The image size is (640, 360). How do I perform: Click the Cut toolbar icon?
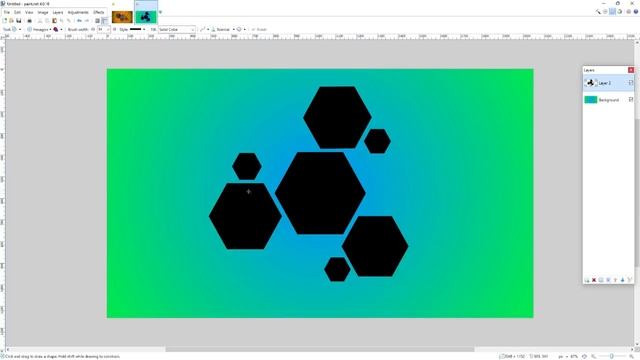click(40, 20)
